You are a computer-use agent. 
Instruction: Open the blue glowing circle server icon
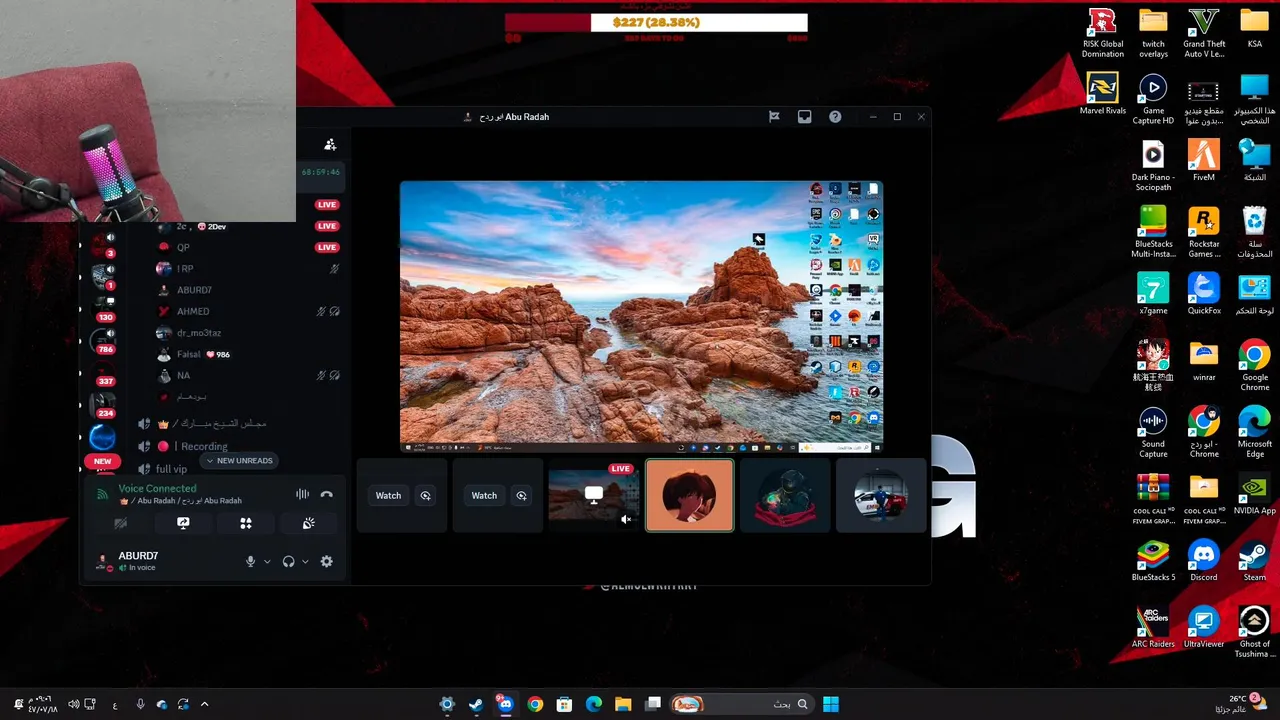point(102,437)
